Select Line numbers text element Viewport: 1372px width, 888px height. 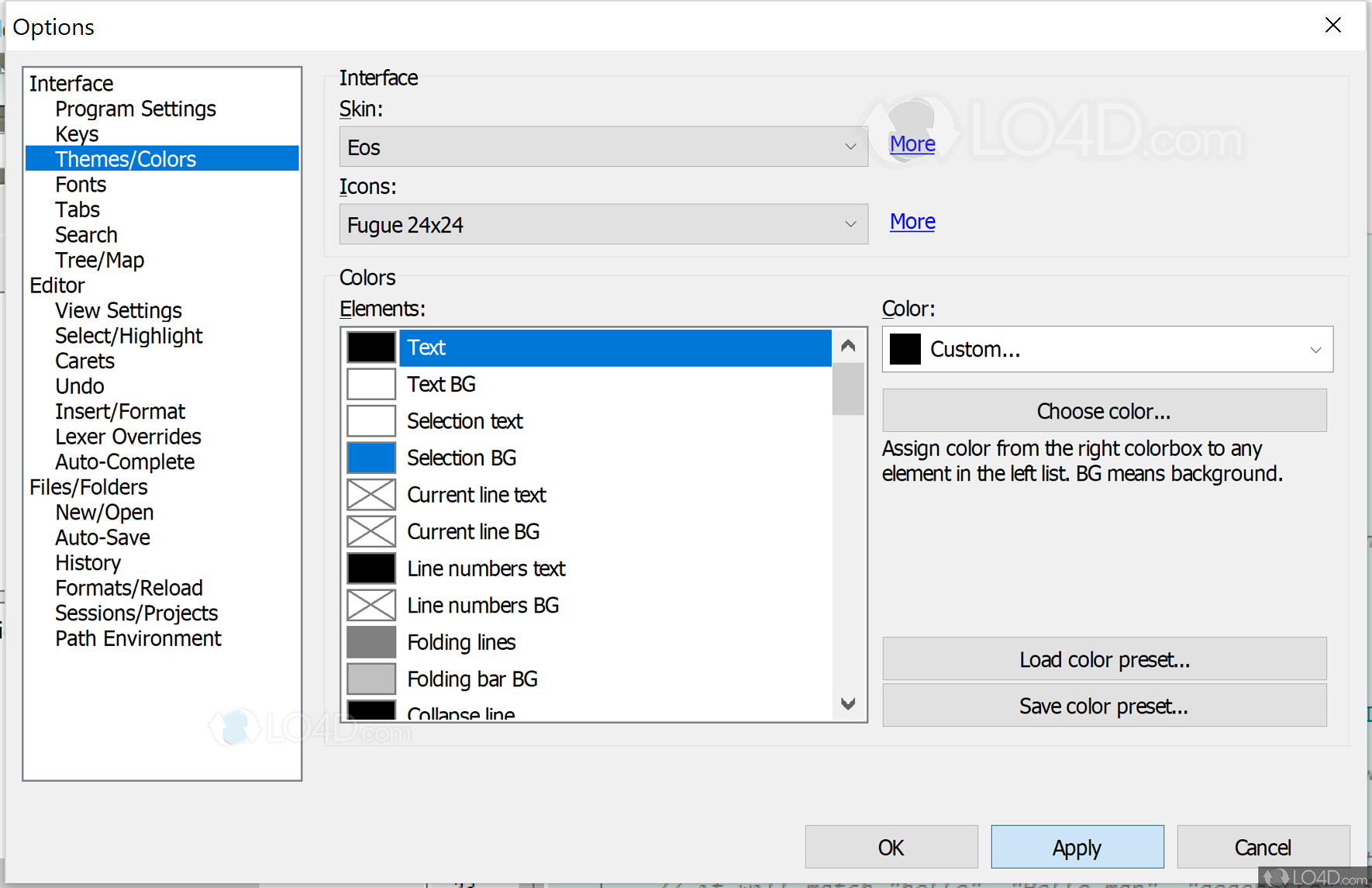(486, 569)
